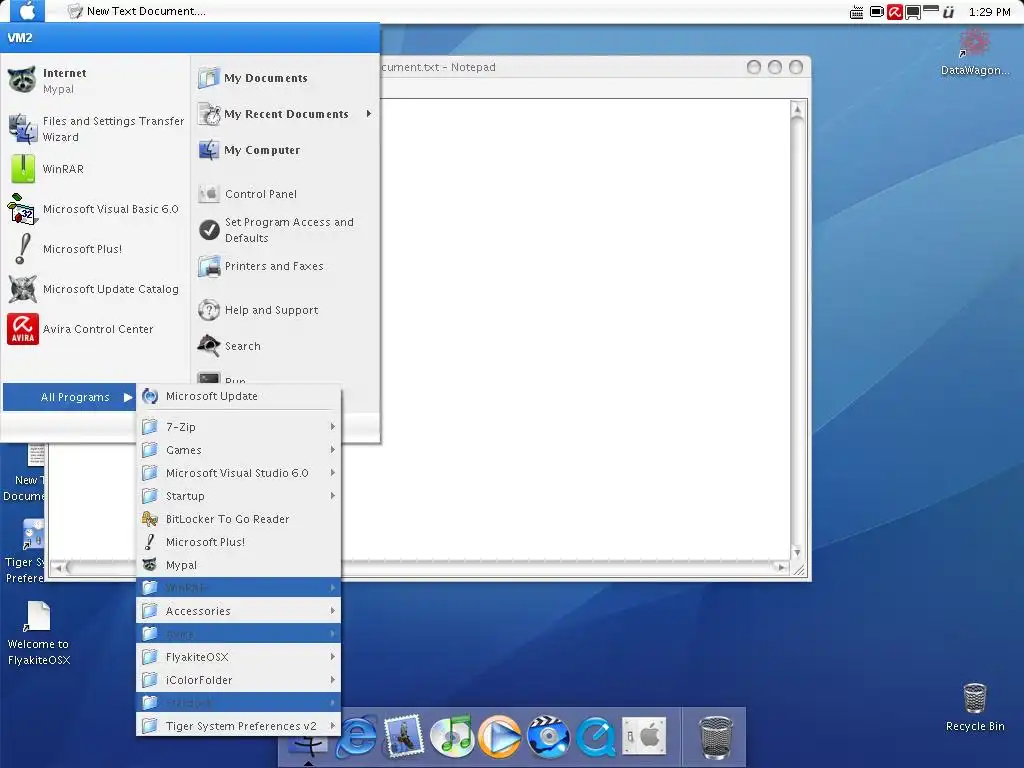Screen dimensions: 1024x768
Task: Open System Preferences Apple switch dock icon
Action: click(644, 736)
